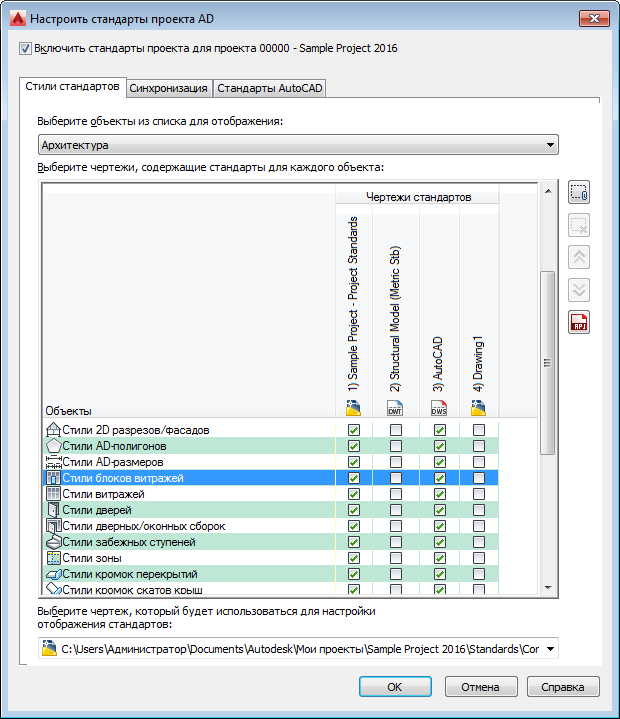The height and width of the screenshot is (719, 620).
Task: Click the move down double-chevron button
Action: coord(579,290)
